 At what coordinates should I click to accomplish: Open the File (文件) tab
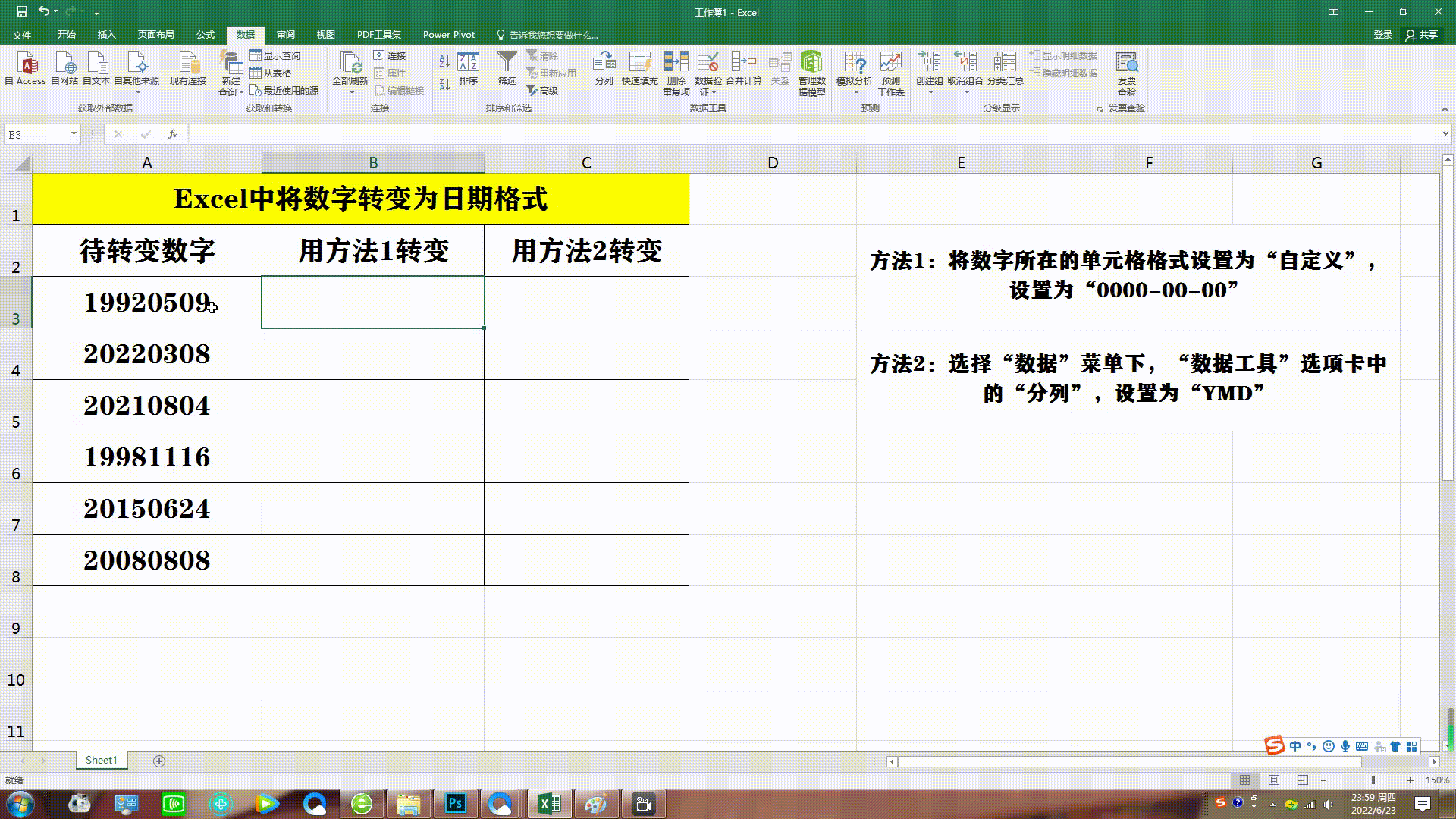[22, 35]
